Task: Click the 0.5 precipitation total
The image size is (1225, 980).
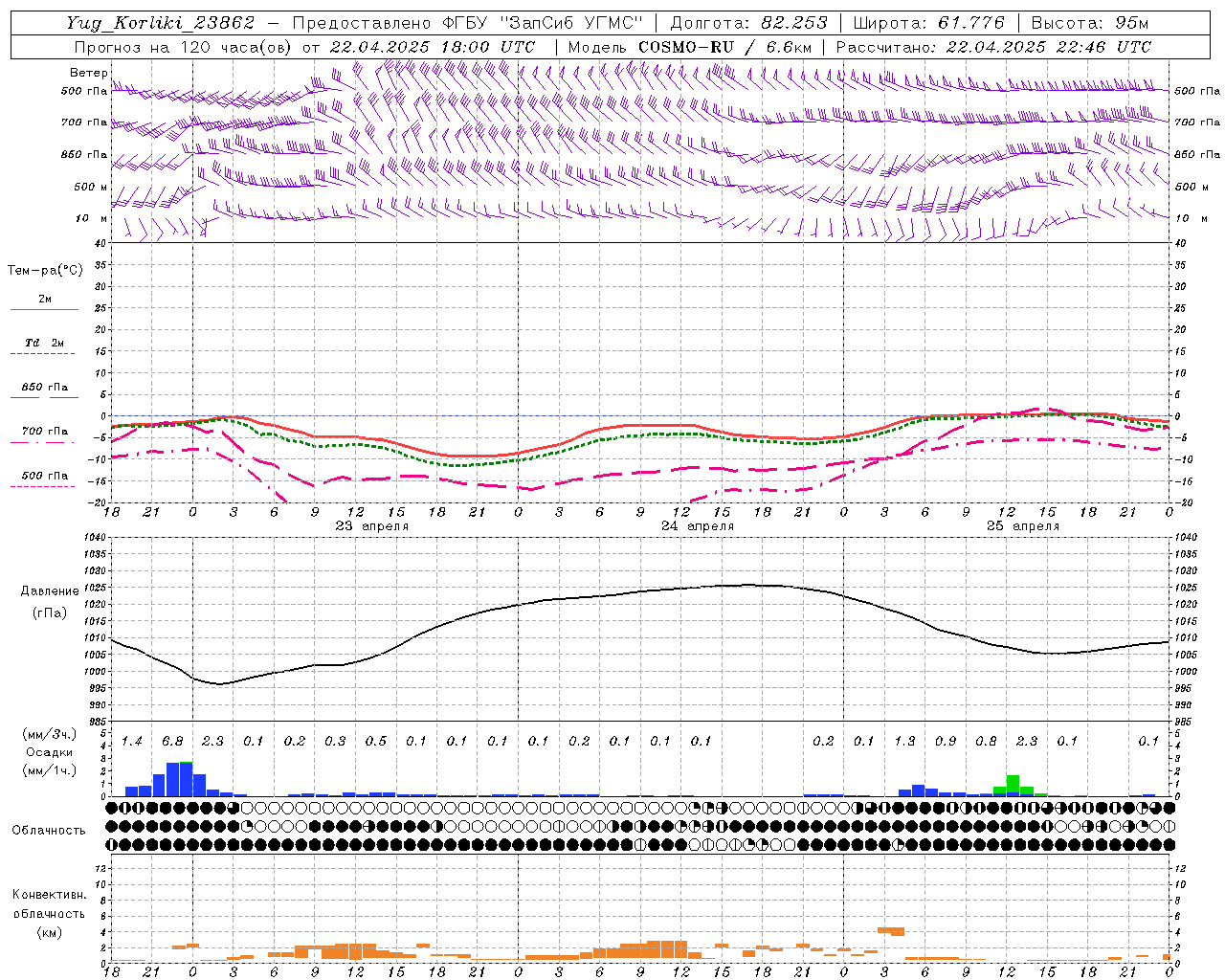Action: click(x=376, y=742)
